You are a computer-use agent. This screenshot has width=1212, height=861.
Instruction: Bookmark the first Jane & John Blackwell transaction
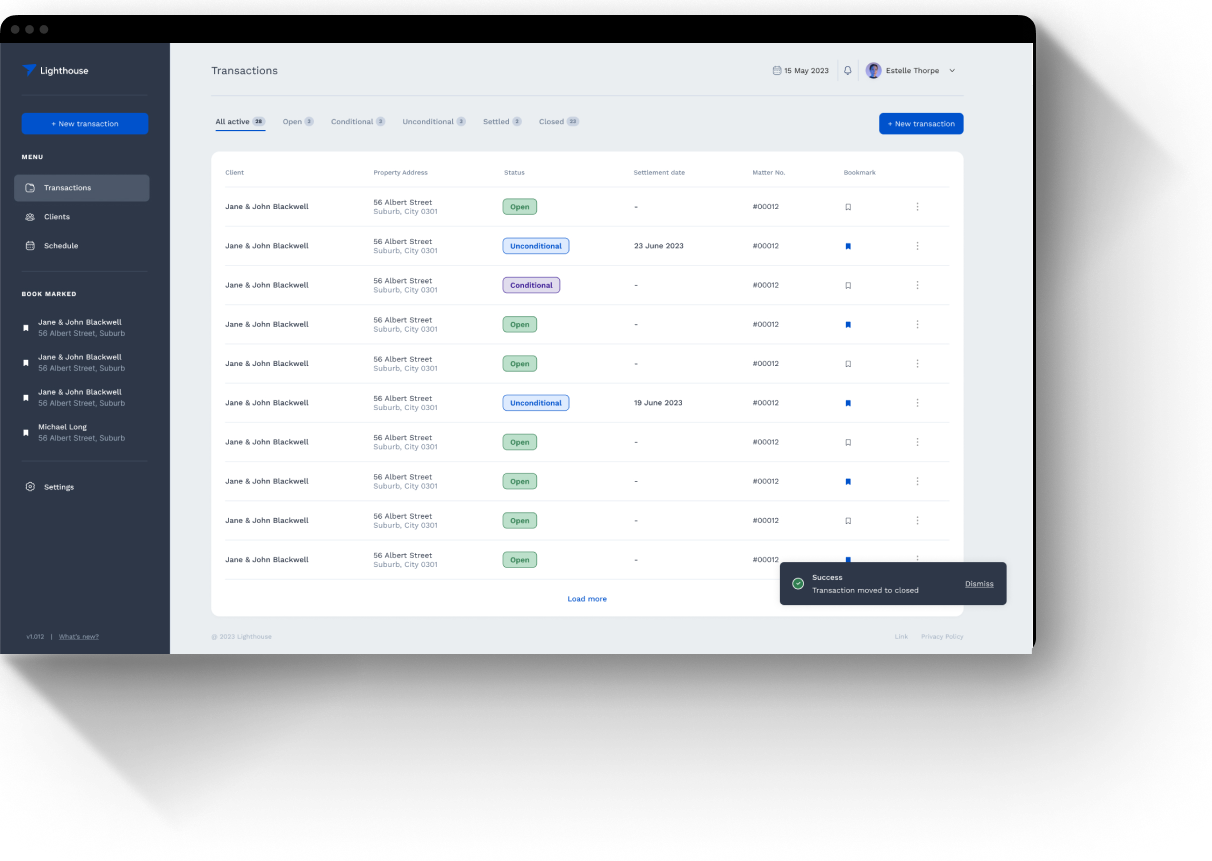pos(848,206)
